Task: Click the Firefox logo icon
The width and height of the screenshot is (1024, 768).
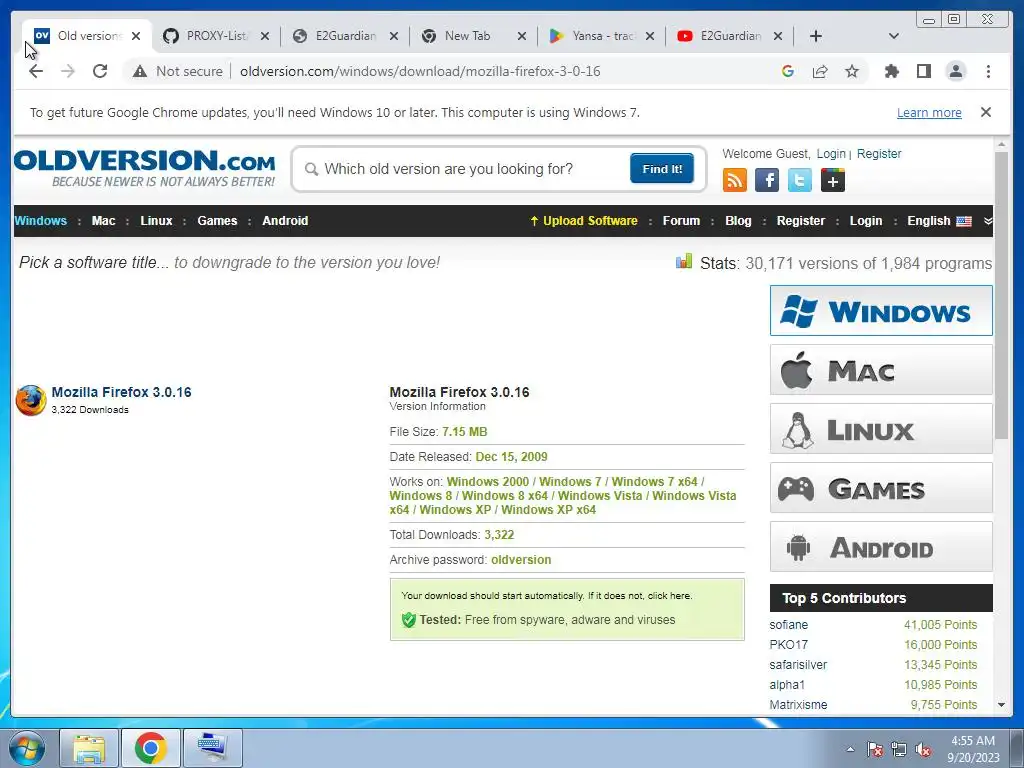Action: coord(31,400)
